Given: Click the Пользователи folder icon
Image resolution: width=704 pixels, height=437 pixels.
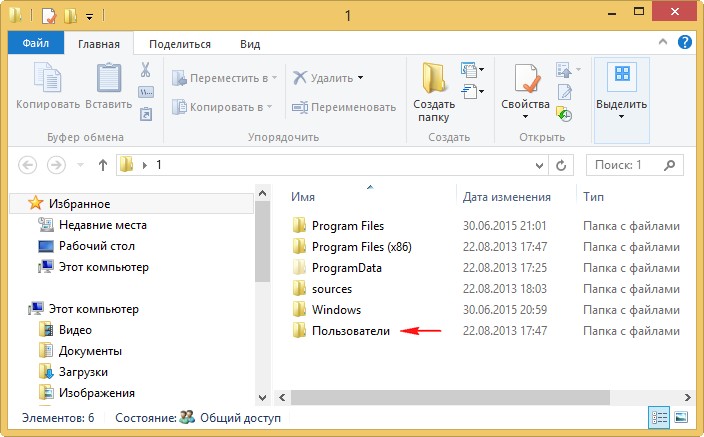Looking at the screenshot, I should (299, 331).
